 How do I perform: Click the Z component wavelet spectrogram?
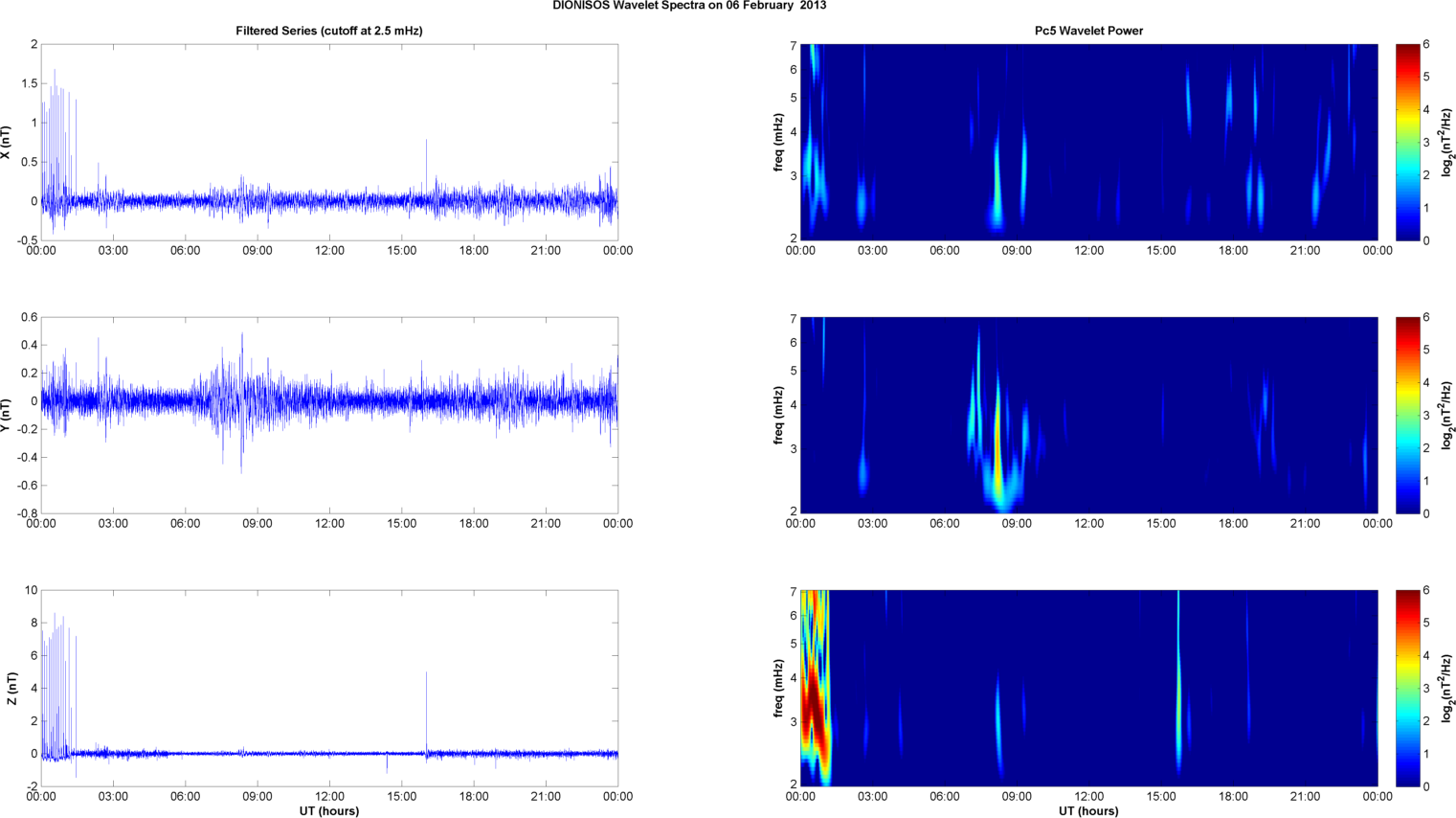pyautogui.click(x=1088, y=688)
